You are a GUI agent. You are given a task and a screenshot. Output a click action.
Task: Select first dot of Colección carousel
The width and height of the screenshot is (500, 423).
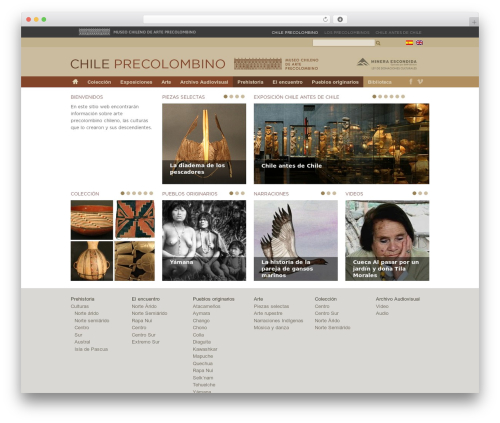tap(123, 193)
